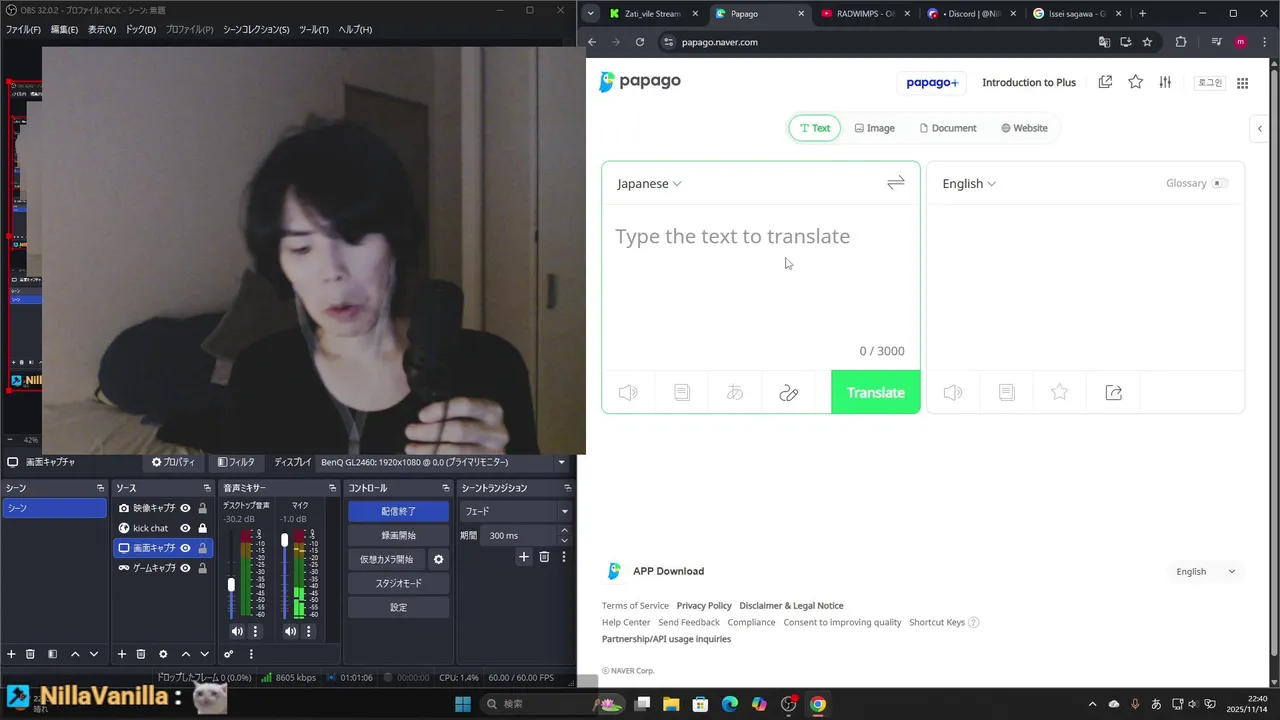1280x720 pixels.
Task: Open the フェード transition dropdown
Action: click(515, 511)
